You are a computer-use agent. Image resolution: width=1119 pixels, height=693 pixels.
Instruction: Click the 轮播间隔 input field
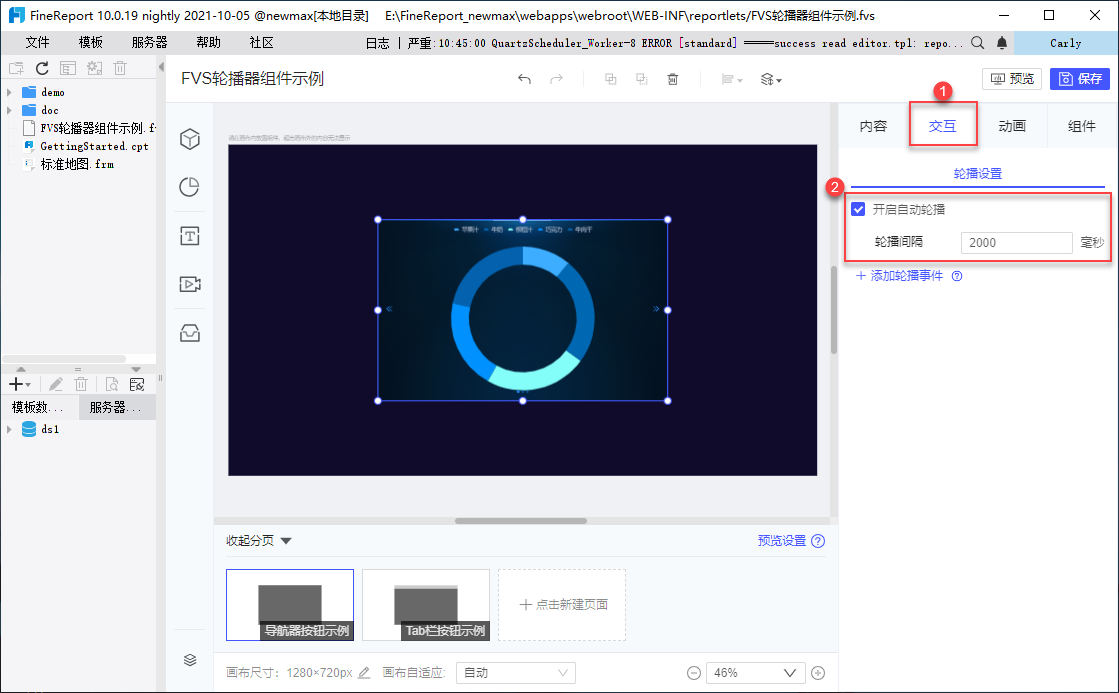click(1016, 243)
